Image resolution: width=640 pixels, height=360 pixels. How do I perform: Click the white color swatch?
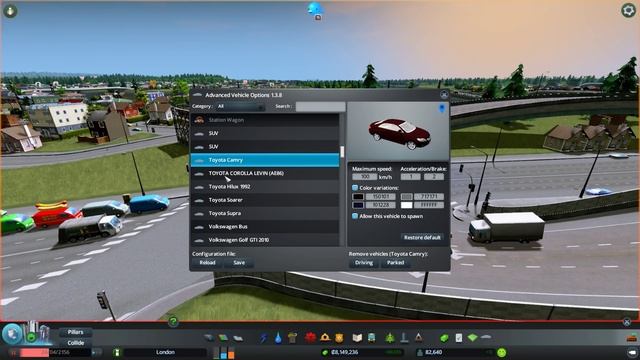coord(407,205)
